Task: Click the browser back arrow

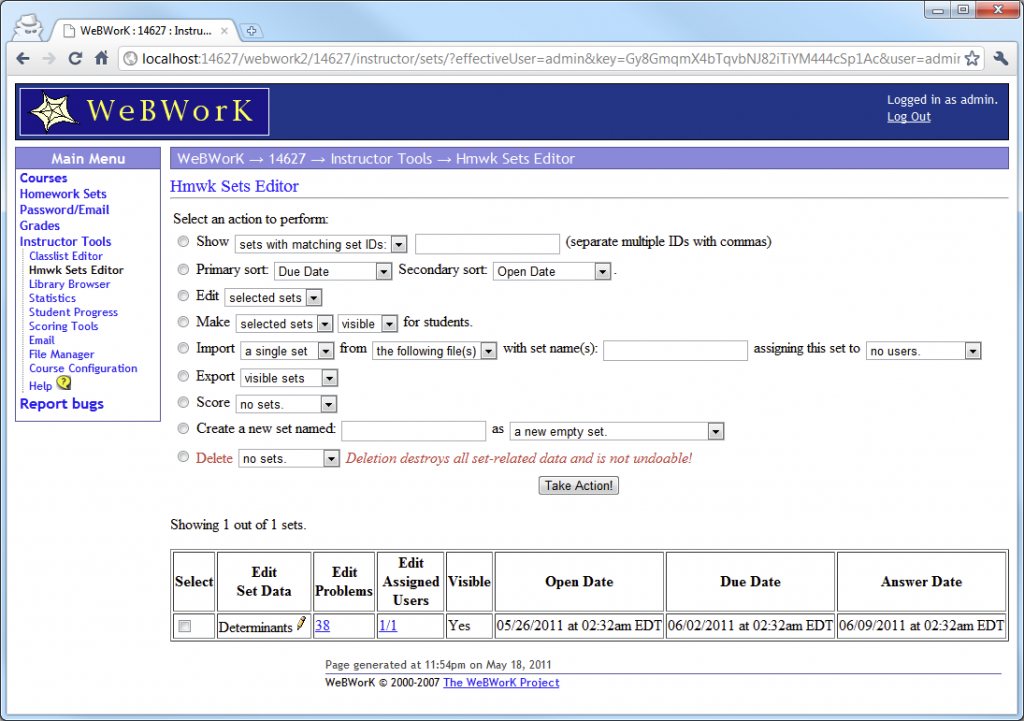Action: click(22, 59)
